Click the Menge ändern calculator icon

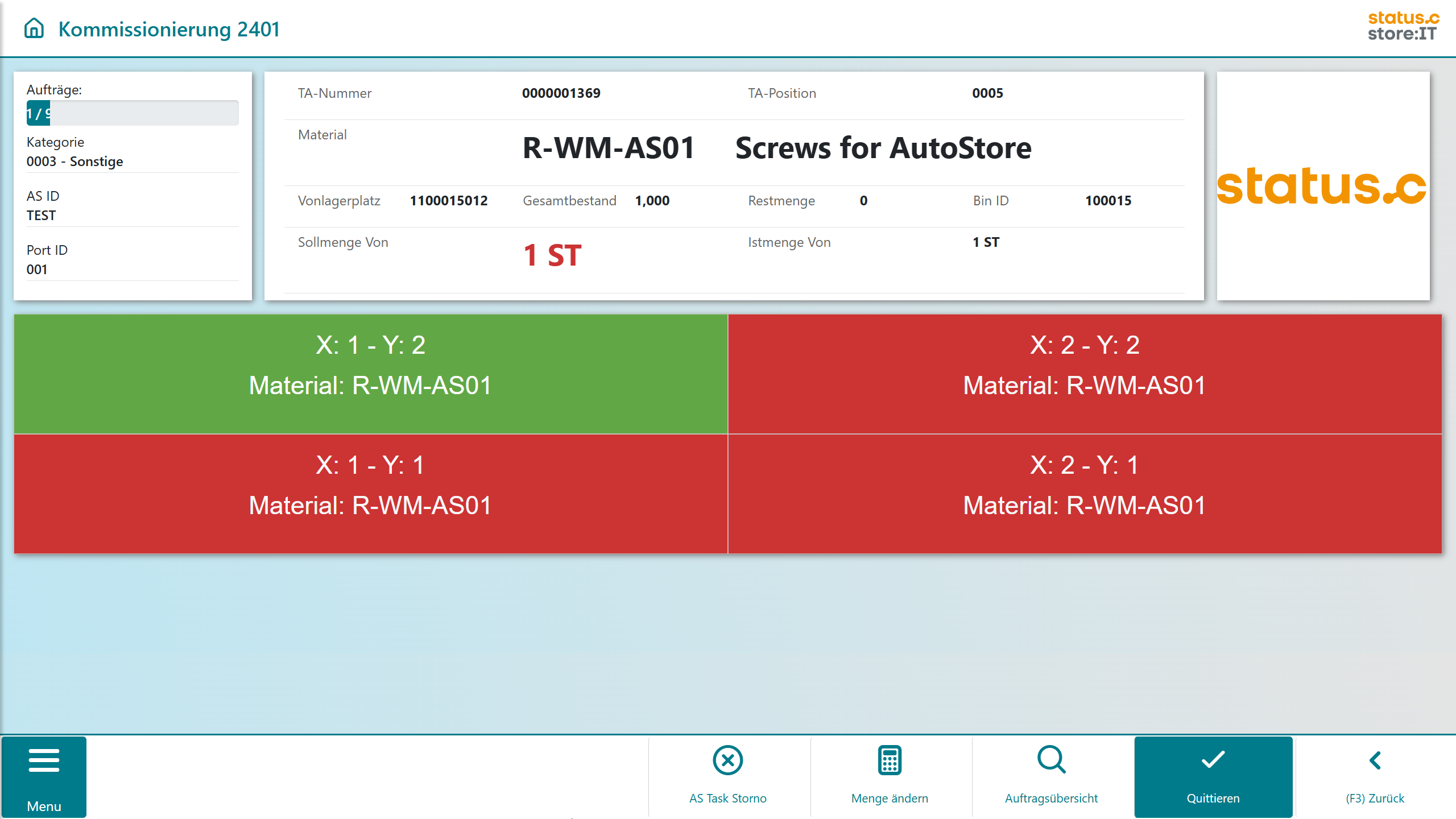pos(890,760)
